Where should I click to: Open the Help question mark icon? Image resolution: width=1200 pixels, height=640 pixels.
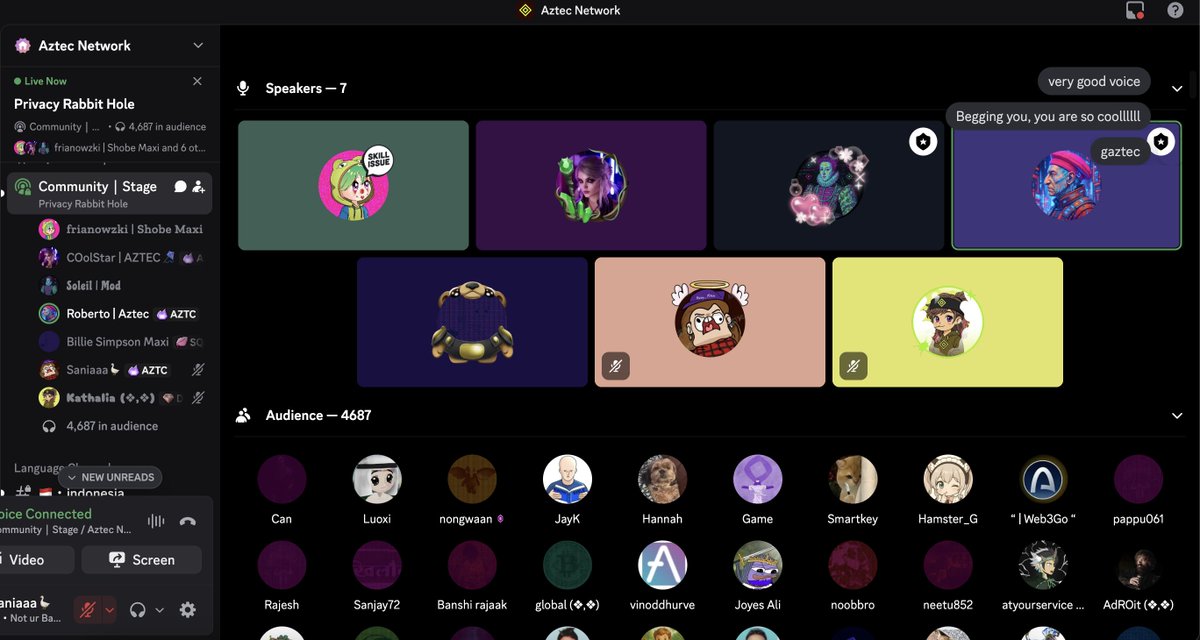coord(1175,10)
